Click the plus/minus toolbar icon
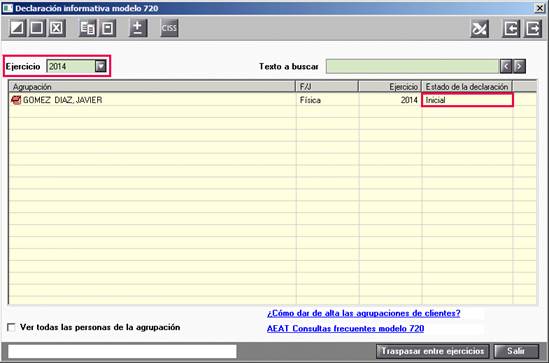 138,28
